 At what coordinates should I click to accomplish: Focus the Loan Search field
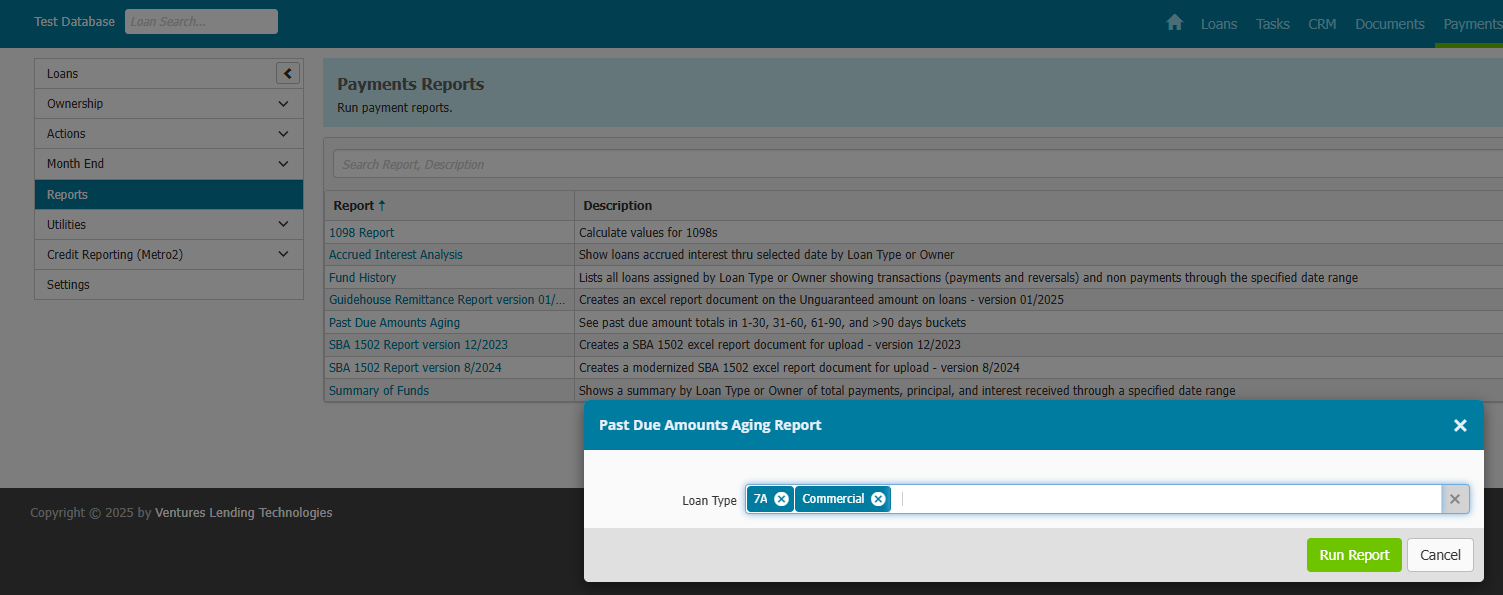tap(201, 22)
